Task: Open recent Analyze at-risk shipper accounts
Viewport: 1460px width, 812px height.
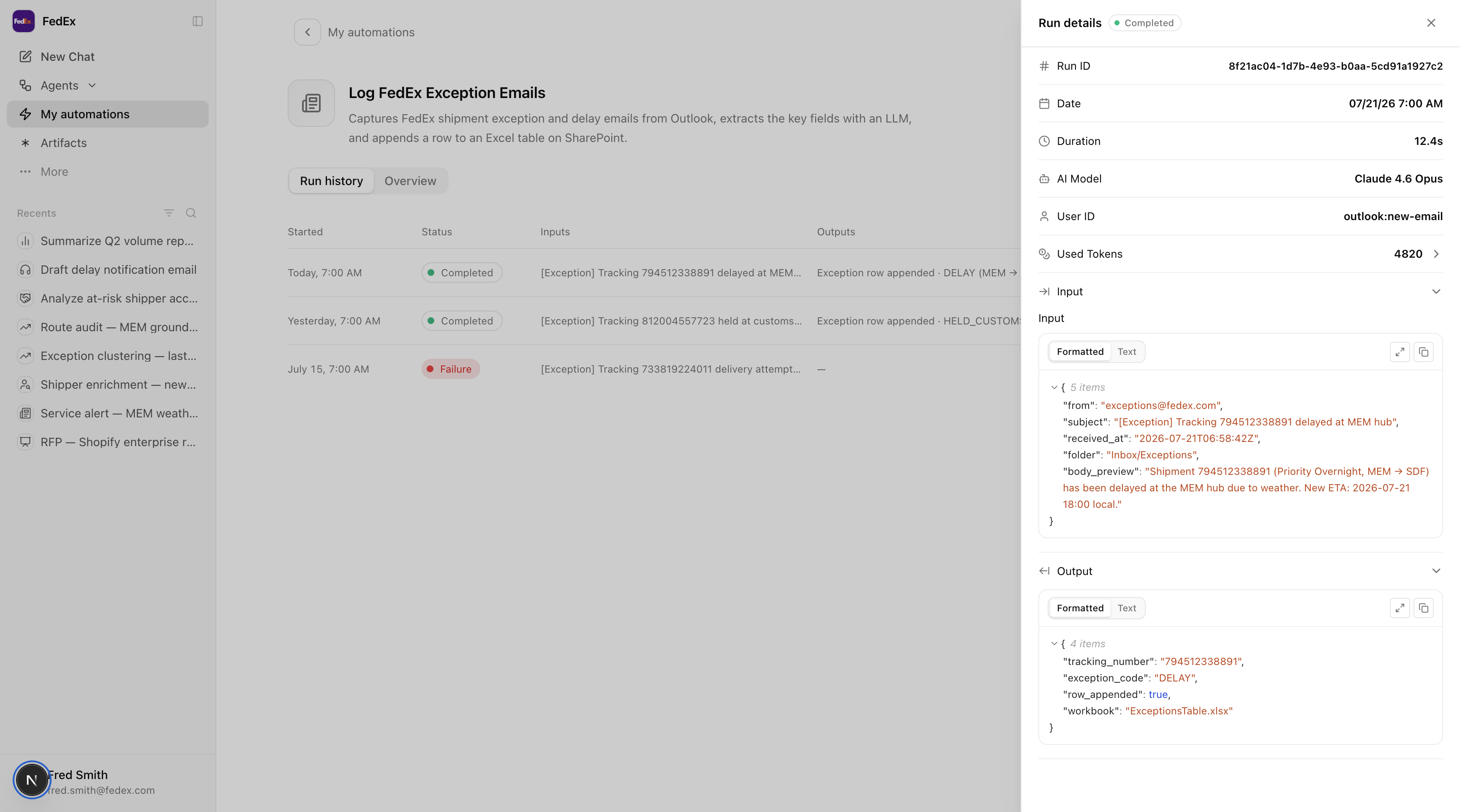Action: tap(107, 299)
